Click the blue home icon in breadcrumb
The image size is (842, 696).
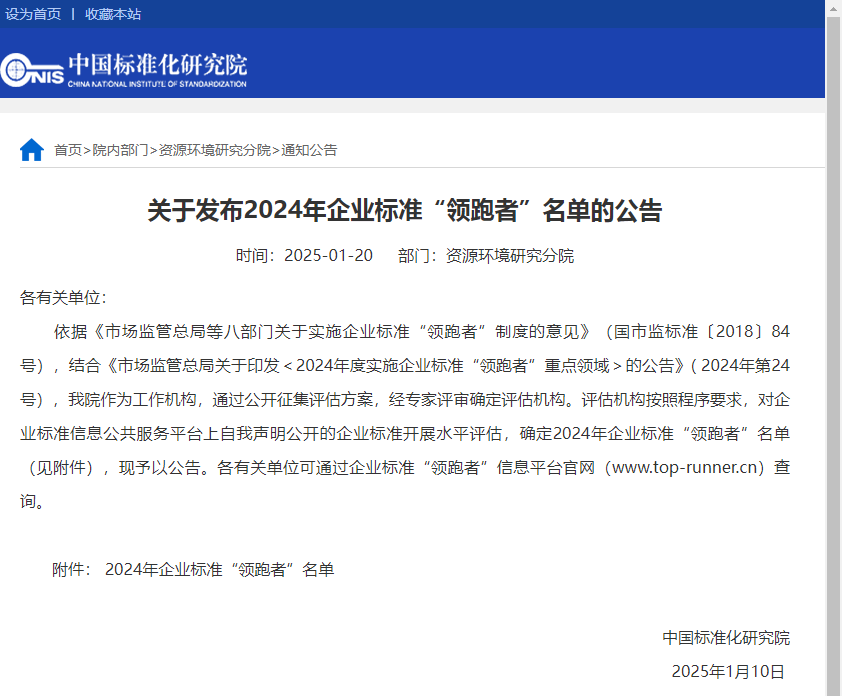[32, 150]
